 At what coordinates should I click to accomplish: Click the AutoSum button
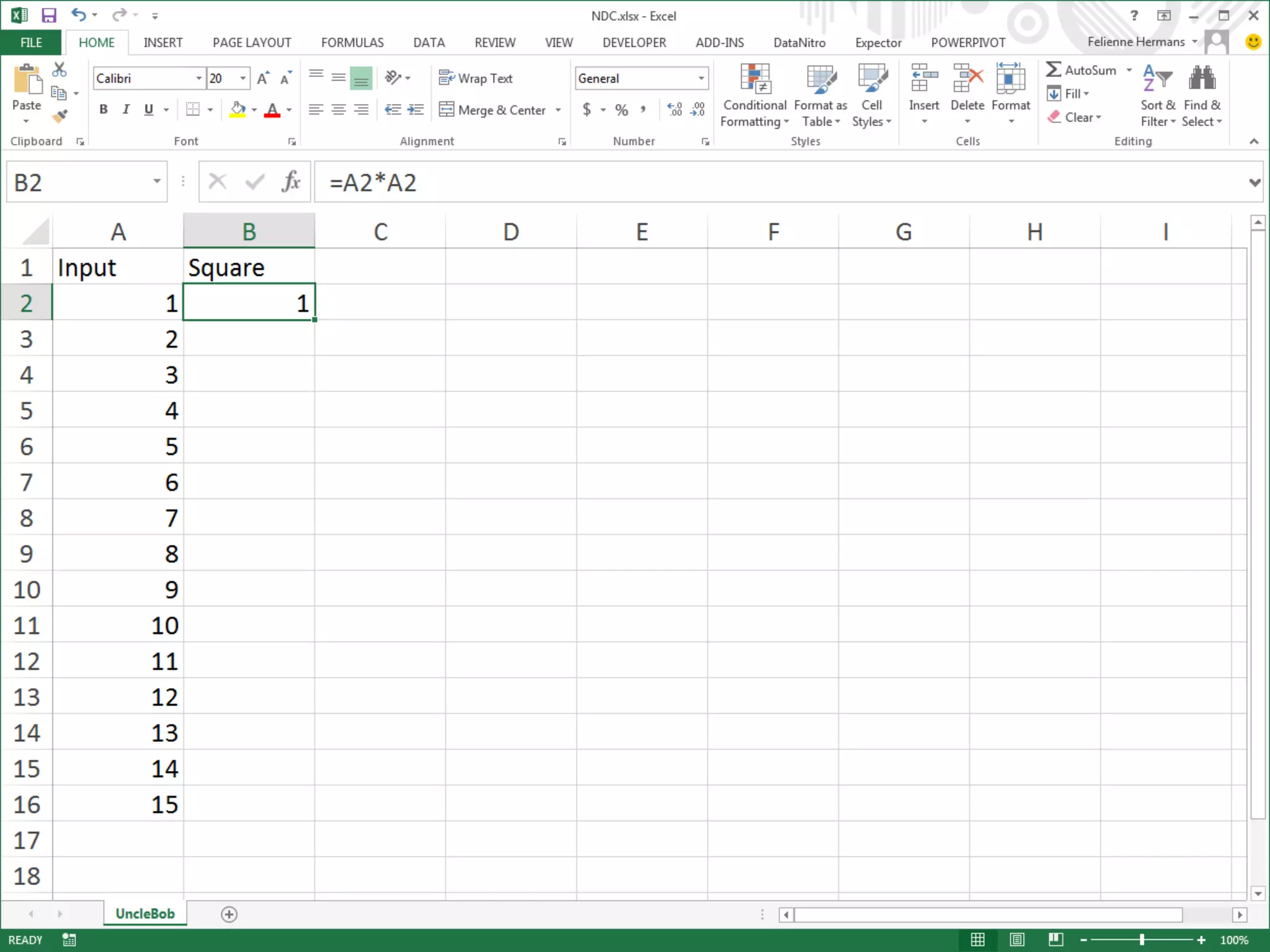click(1081, 70)
